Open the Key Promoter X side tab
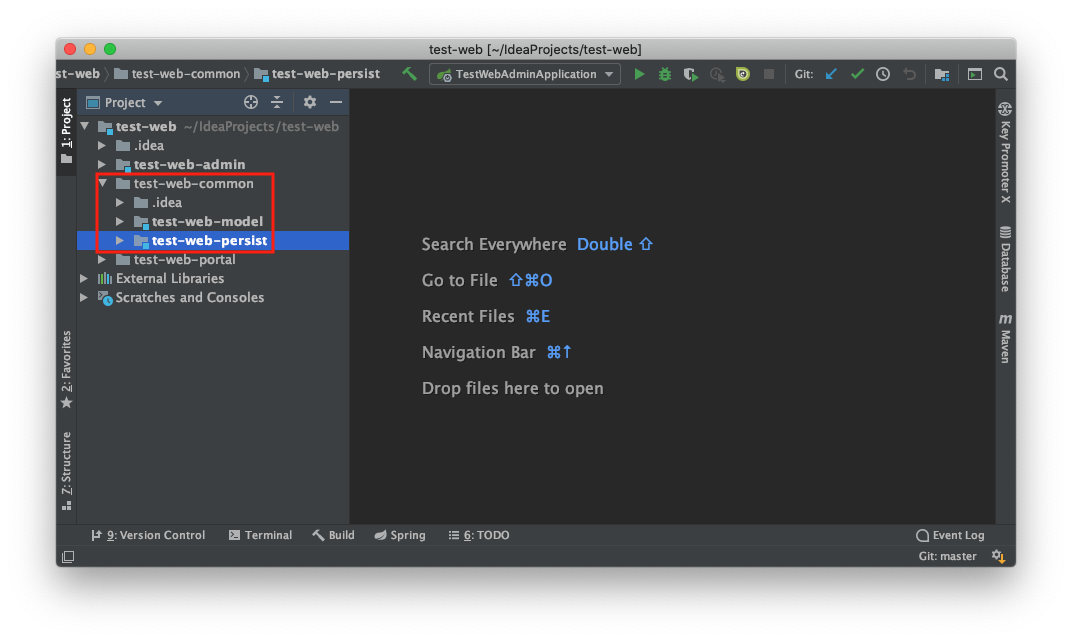This screenshot has width=1072, height=641. [x=1005, y=152]
